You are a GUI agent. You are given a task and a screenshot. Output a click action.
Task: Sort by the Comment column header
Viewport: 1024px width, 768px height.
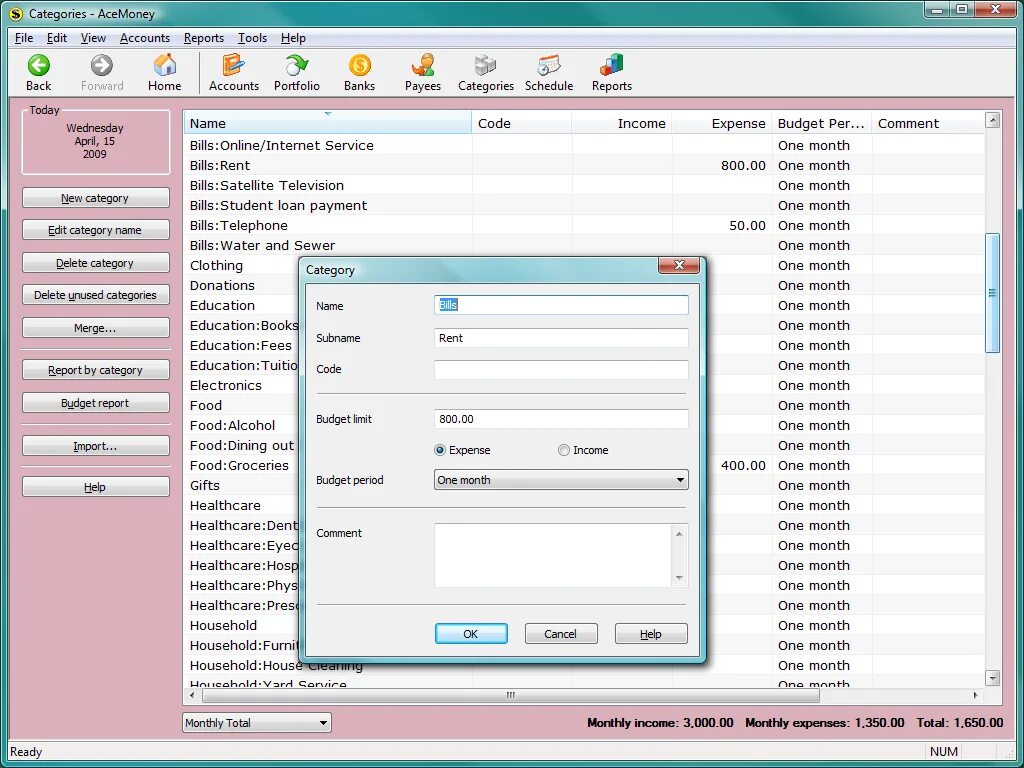[927, 123]
